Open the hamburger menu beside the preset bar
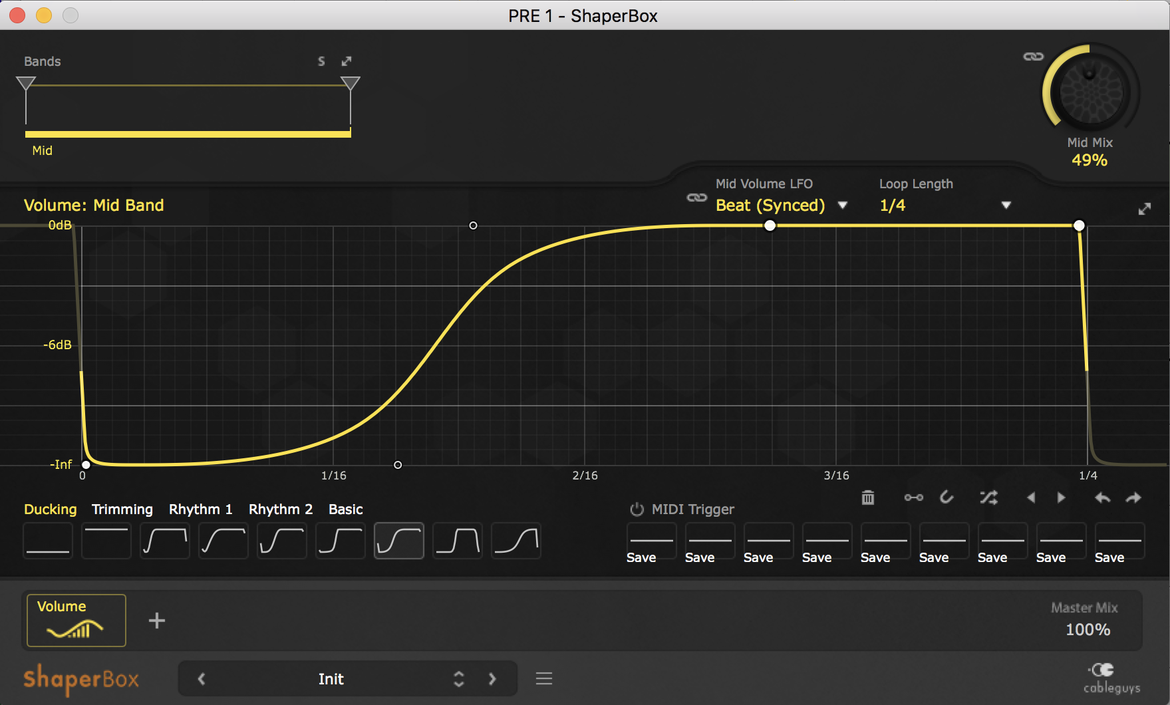The image size is (1170, 705). click(544, 679)
